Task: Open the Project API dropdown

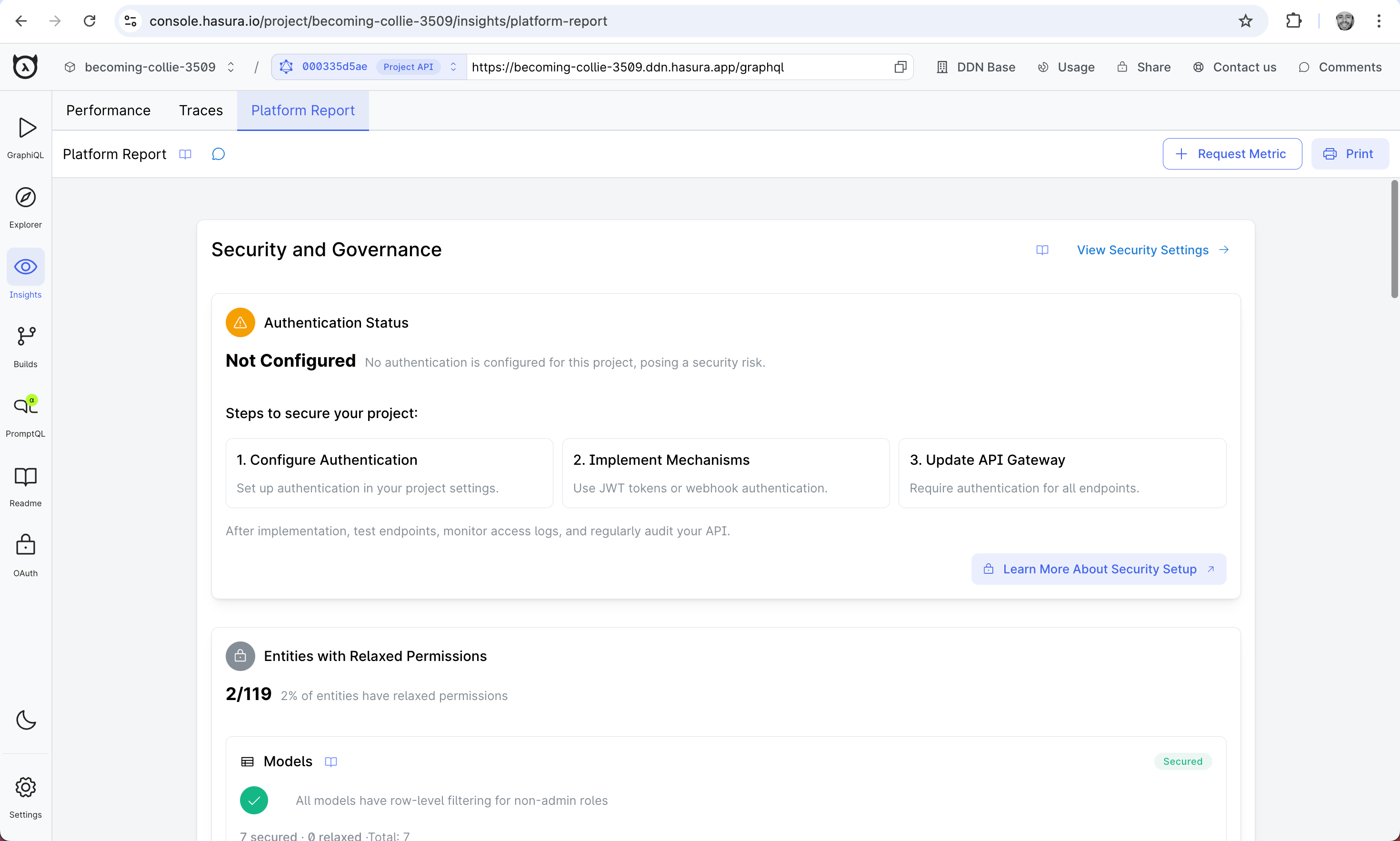Action: point(407,66)
